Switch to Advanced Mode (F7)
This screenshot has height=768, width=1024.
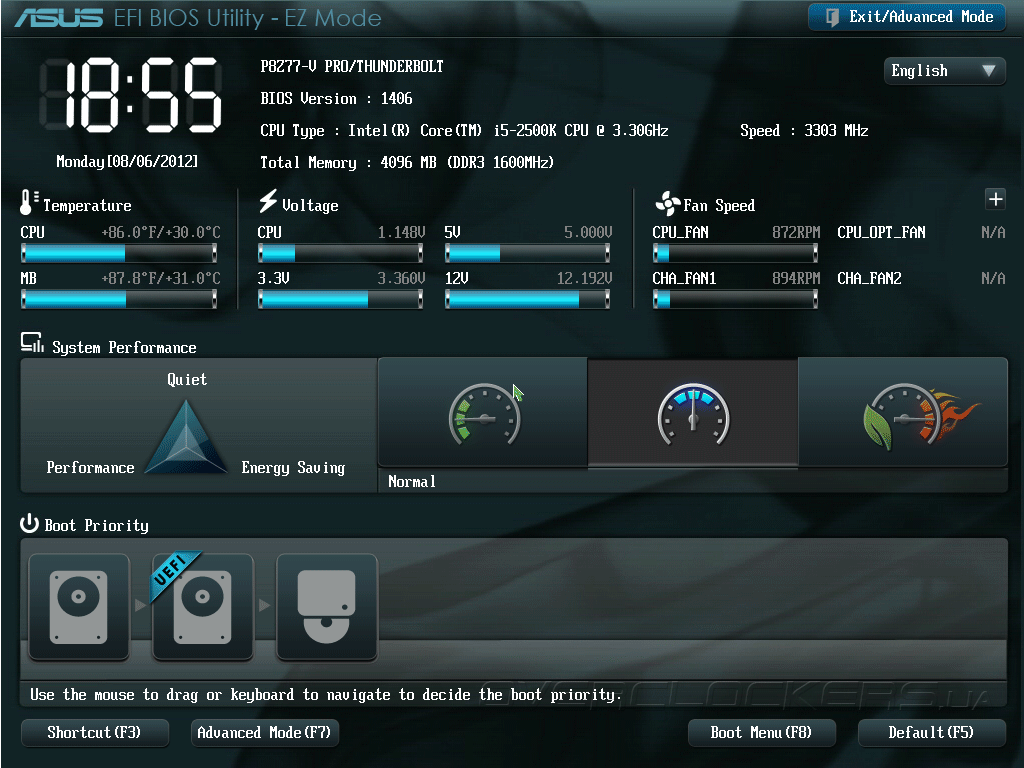tap(264, 733)
